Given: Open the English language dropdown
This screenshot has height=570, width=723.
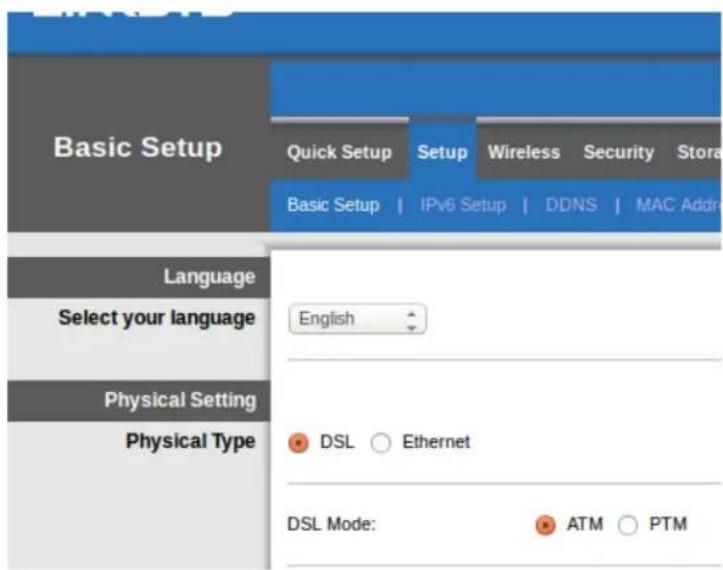Looking at the screenshot, I should [x=357, y=319].
